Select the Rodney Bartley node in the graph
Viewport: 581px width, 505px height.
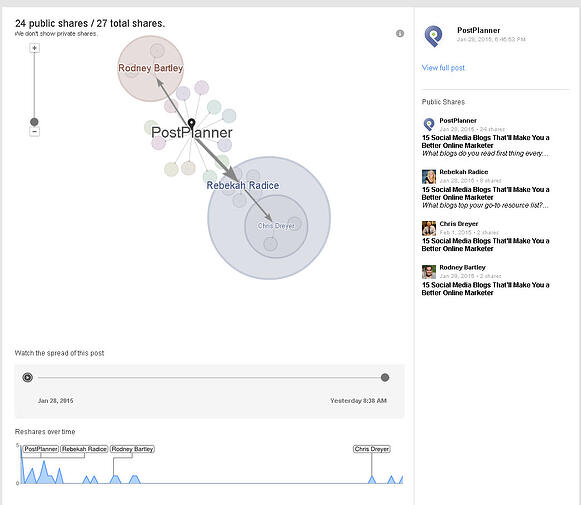click(150, 68)
